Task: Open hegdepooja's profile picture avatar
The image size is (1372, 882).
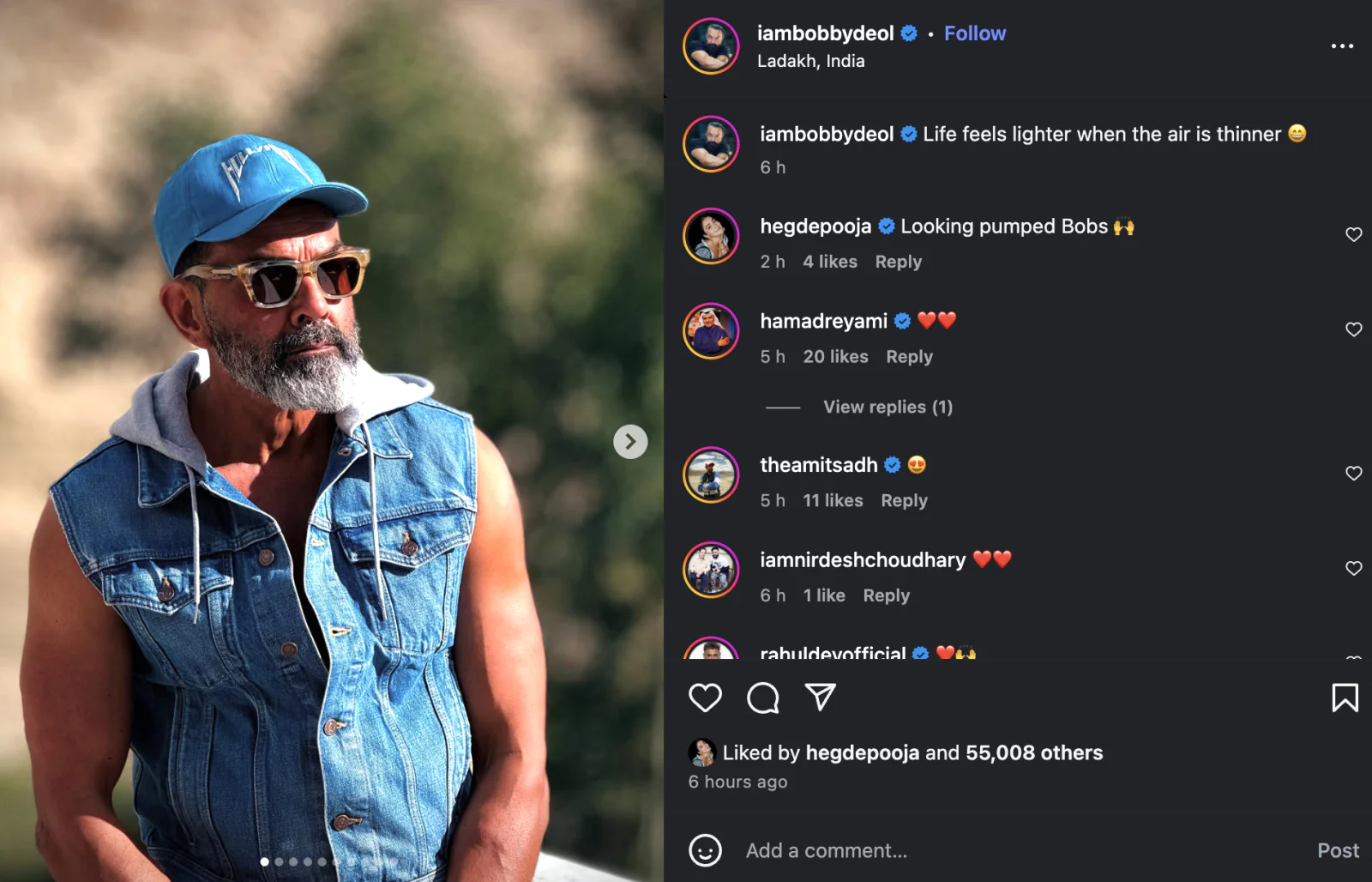Action: [711, 236]
